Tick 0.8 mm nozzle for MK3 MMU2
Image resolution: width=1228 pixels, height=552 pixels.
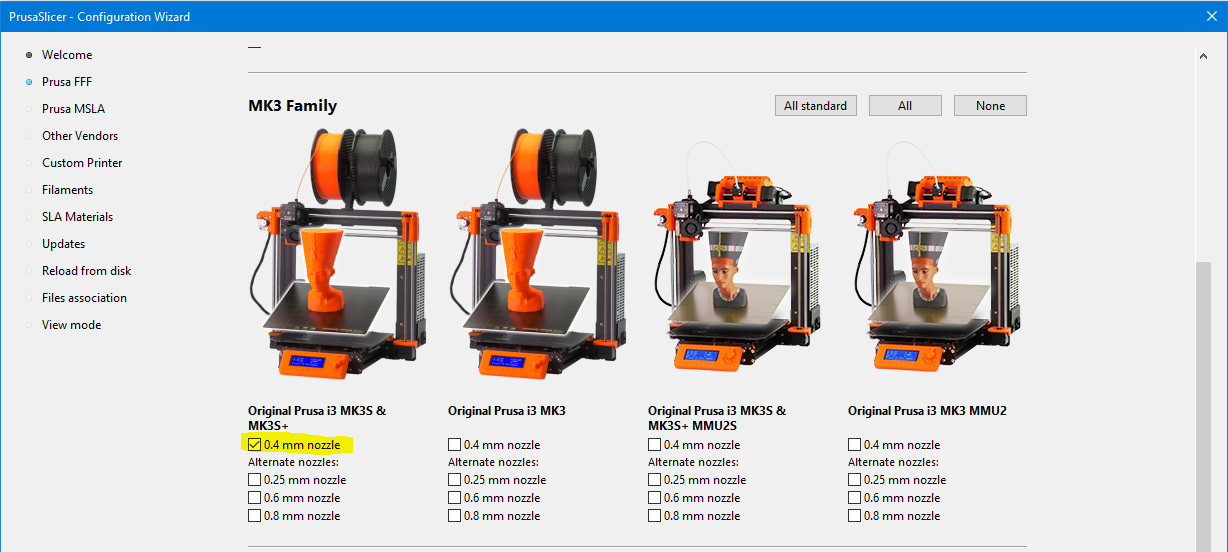(855, 516)
